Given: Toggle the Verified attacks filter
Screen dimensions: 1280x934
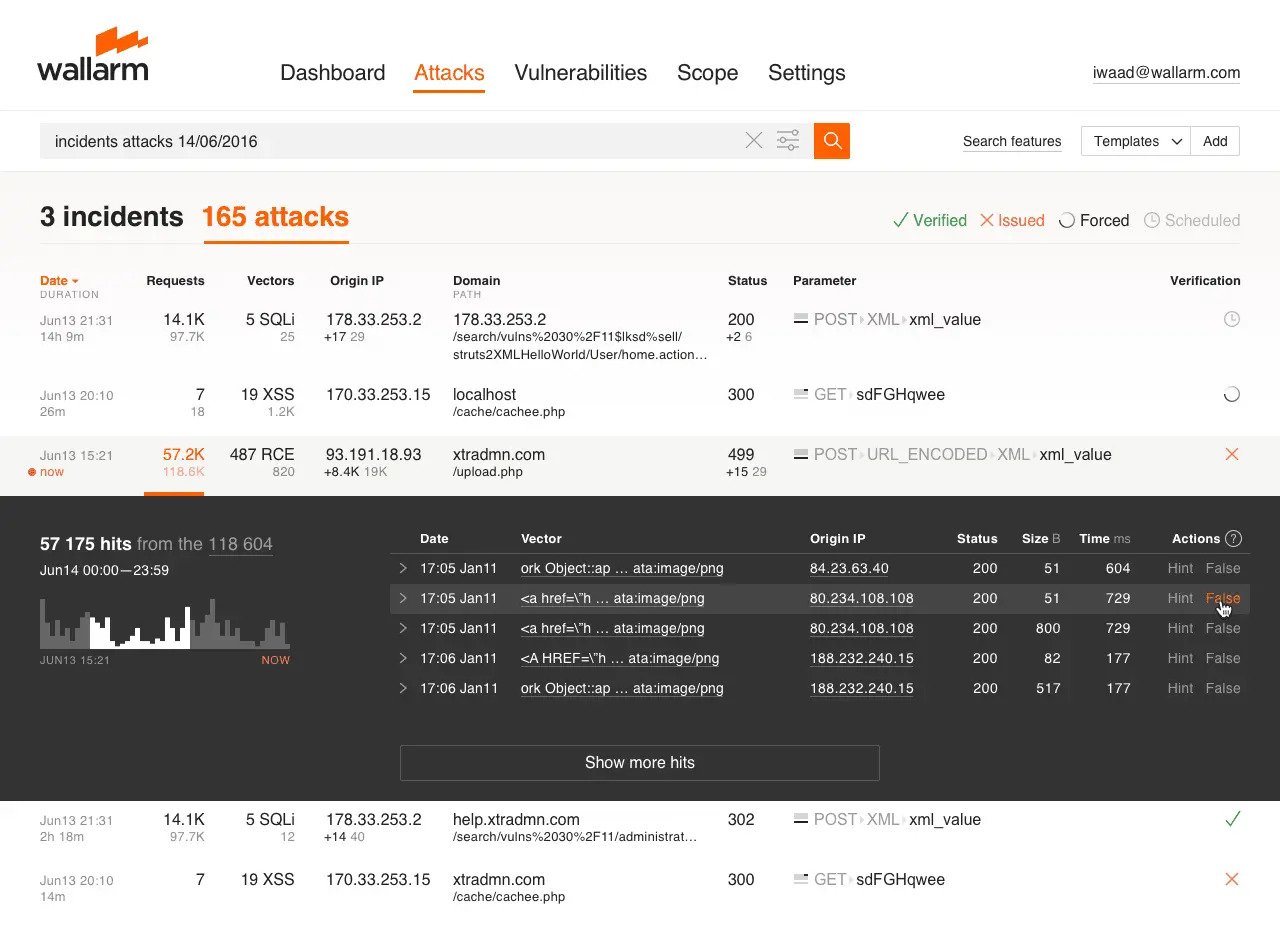Looking at the screenshot, I should pyautogui.click(x=929, y=220).
